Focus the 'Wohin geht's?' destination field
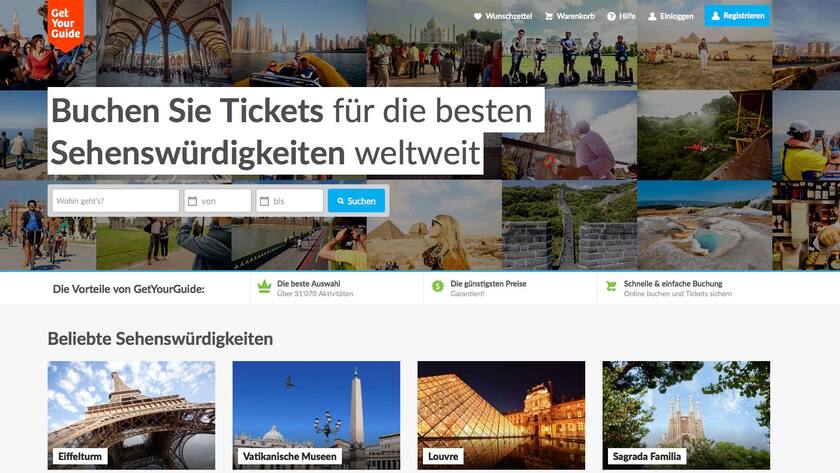Image resolution: width=840 pixels, height=473 pixels. tap(116, 201)
